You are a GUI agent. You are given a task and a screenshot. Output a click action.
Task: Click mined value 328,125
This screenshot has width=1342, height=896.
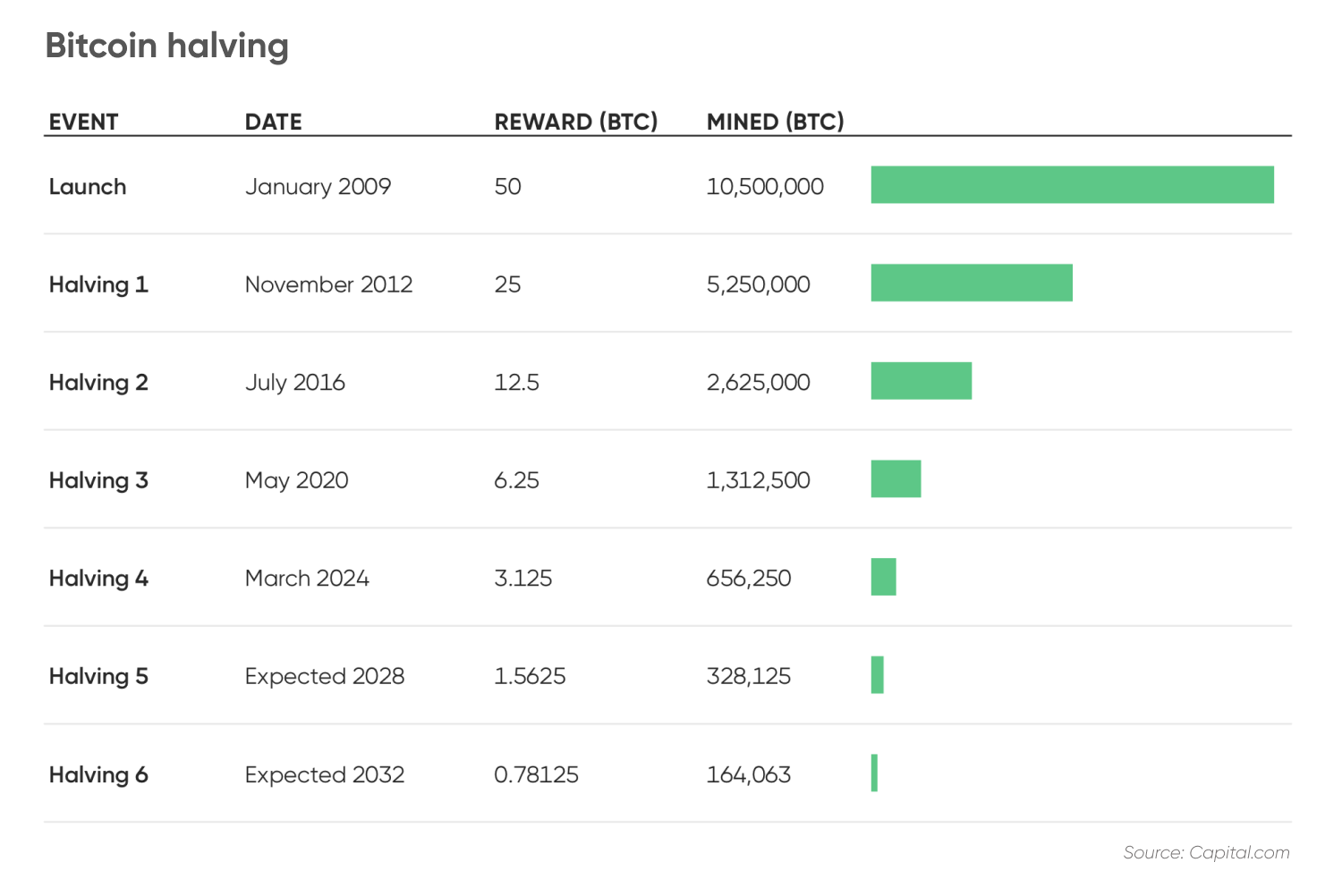click(749, 676)
